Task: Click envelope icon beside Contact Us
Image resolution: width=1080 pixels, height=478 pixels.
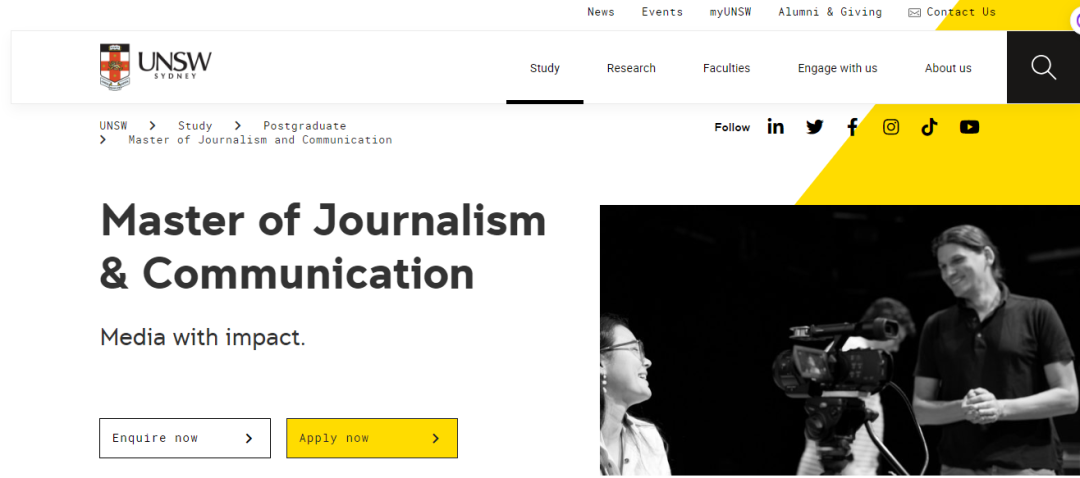Action: [914, 13]
